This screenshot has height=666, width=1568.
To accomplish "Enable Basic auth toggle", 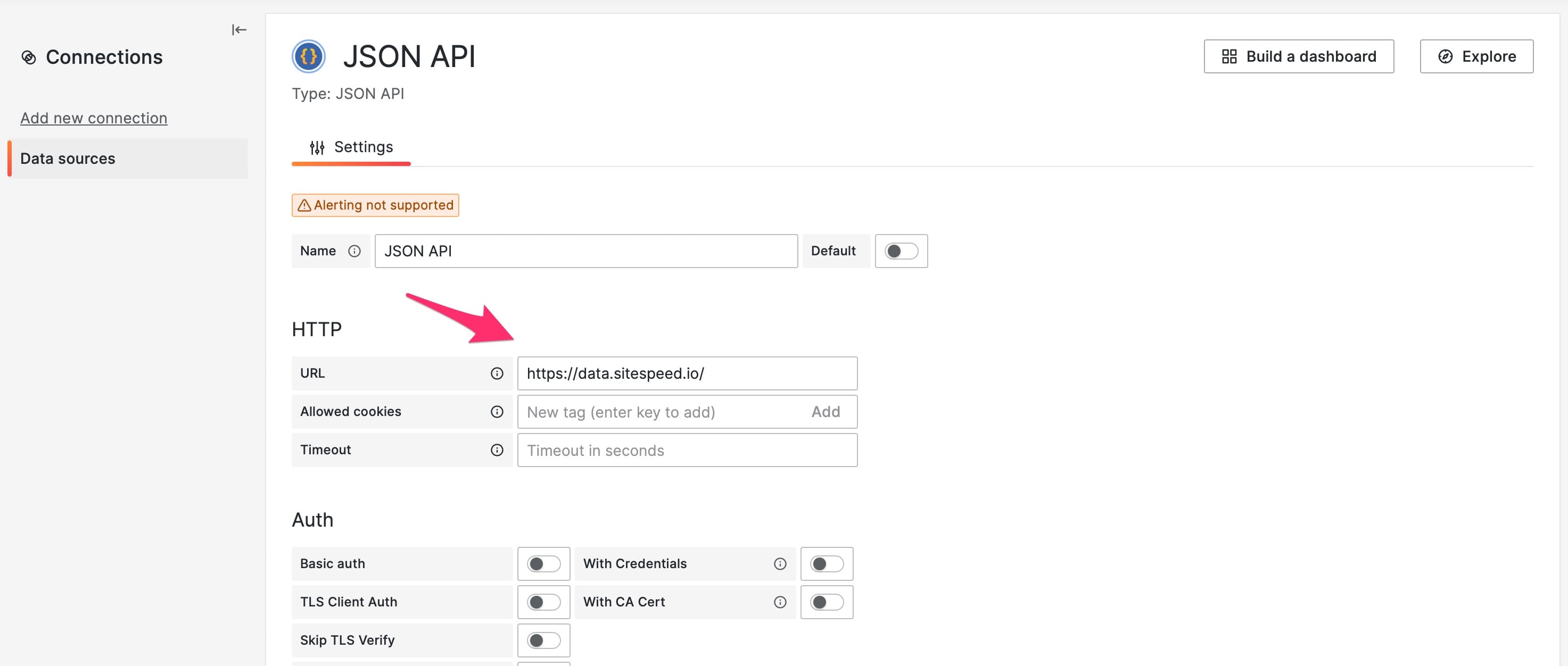I will coord(543,562).
